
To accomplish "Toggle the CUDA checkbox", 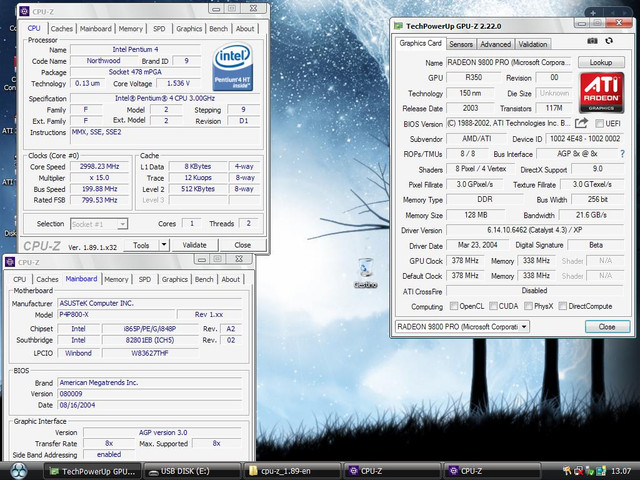I will (493, 306).
